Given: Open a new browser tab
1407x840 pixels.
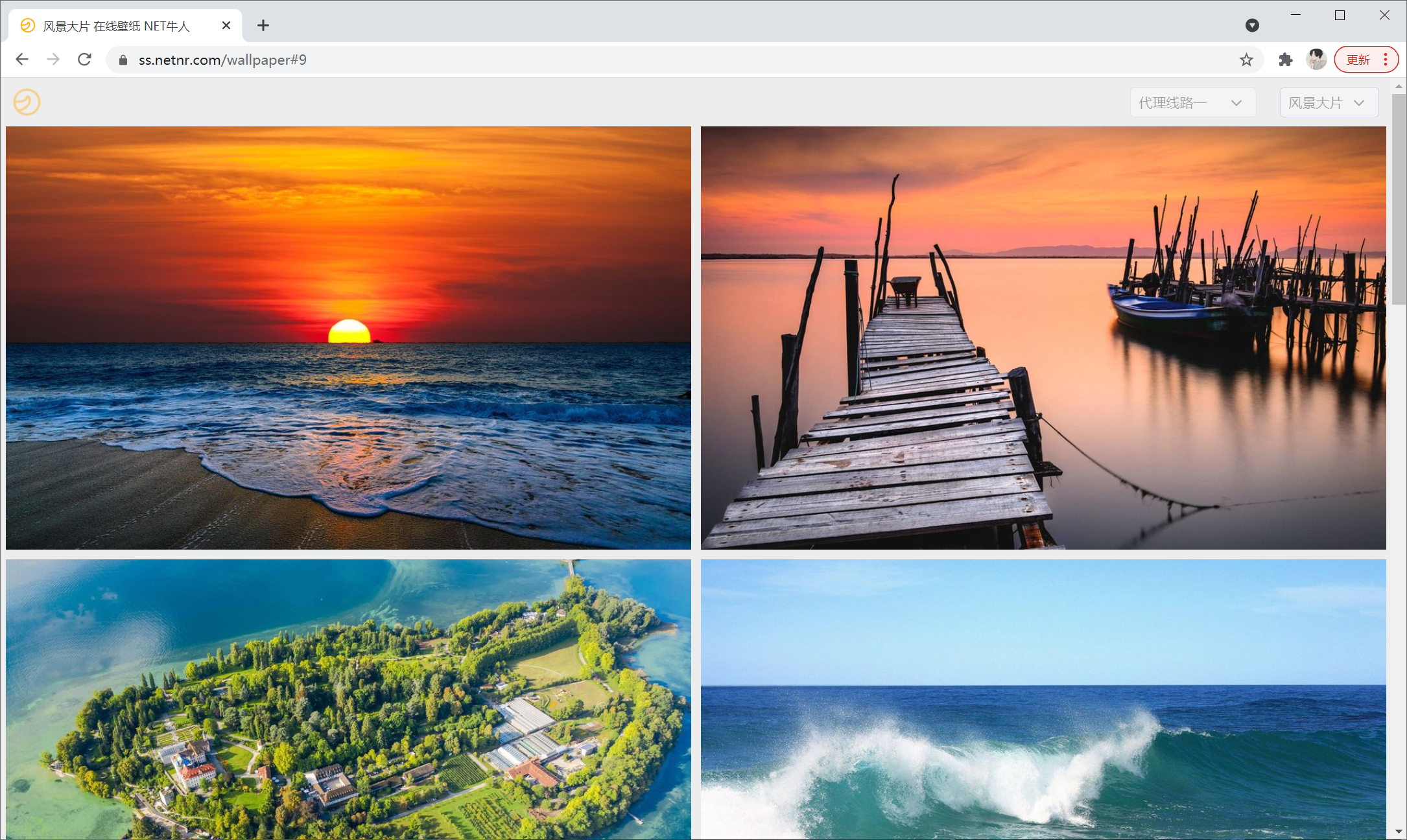Looking at the screenshot, I should click(x=263, y=25).
